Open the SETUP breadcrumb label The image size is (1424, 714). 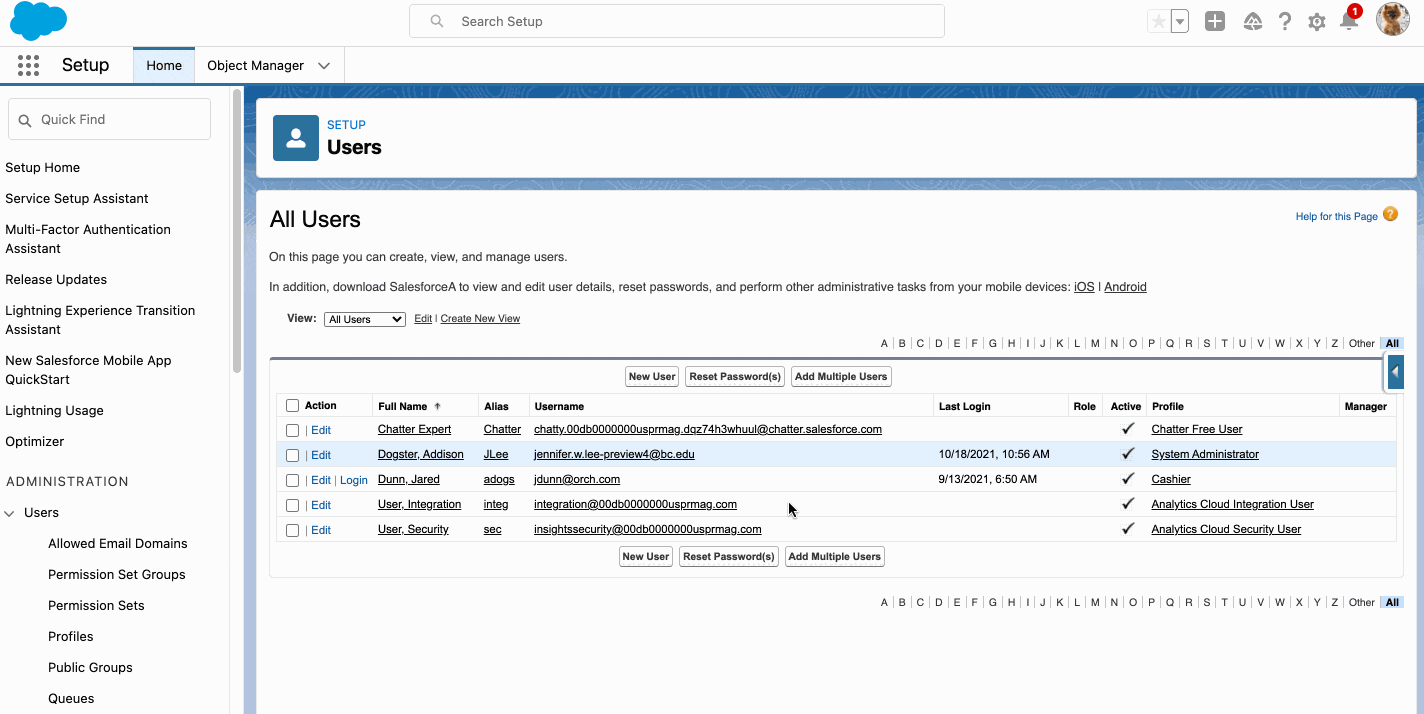(346, 125)
